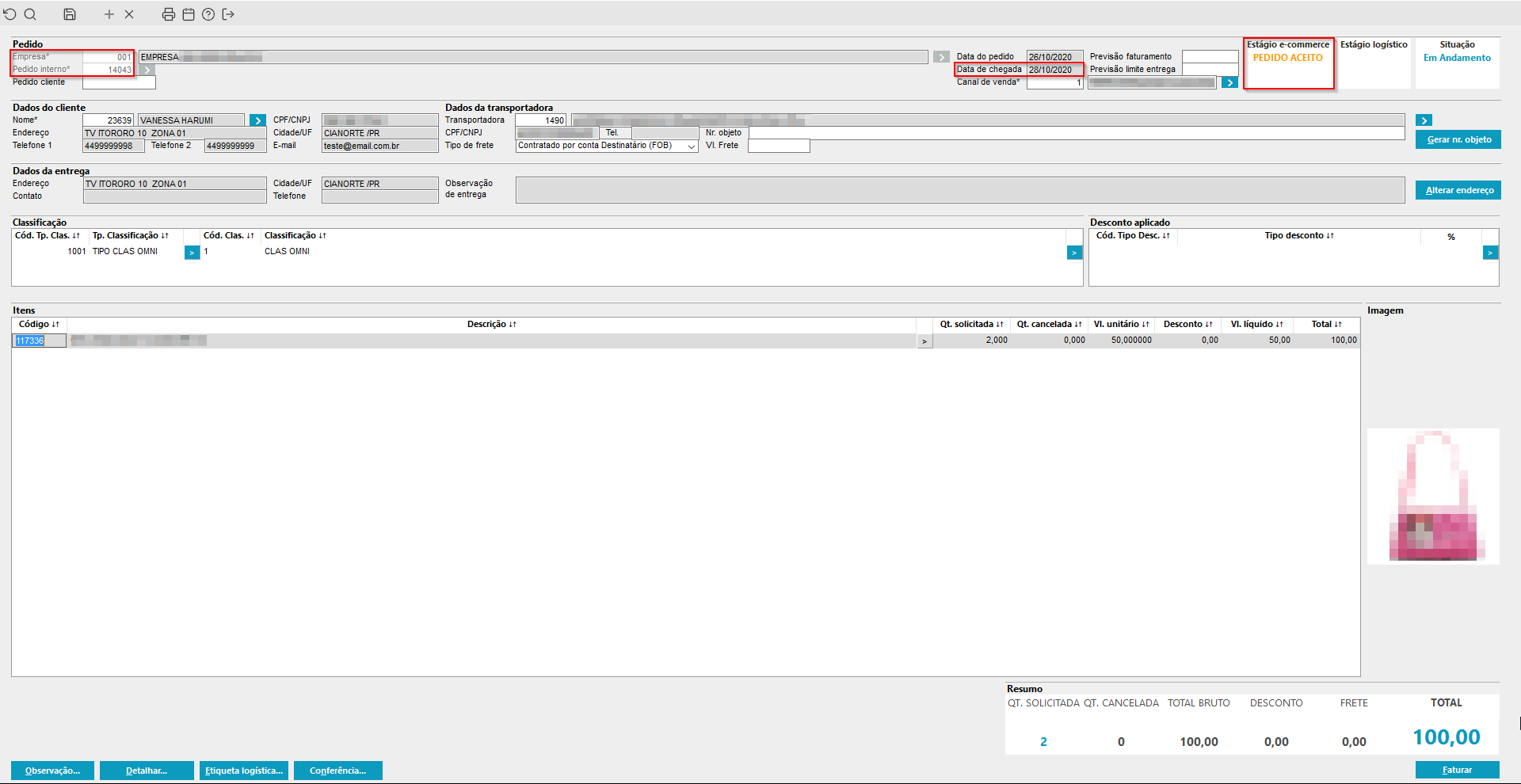Sort Itens by Descrição header

pyautogui.click(x=491, y=324)
